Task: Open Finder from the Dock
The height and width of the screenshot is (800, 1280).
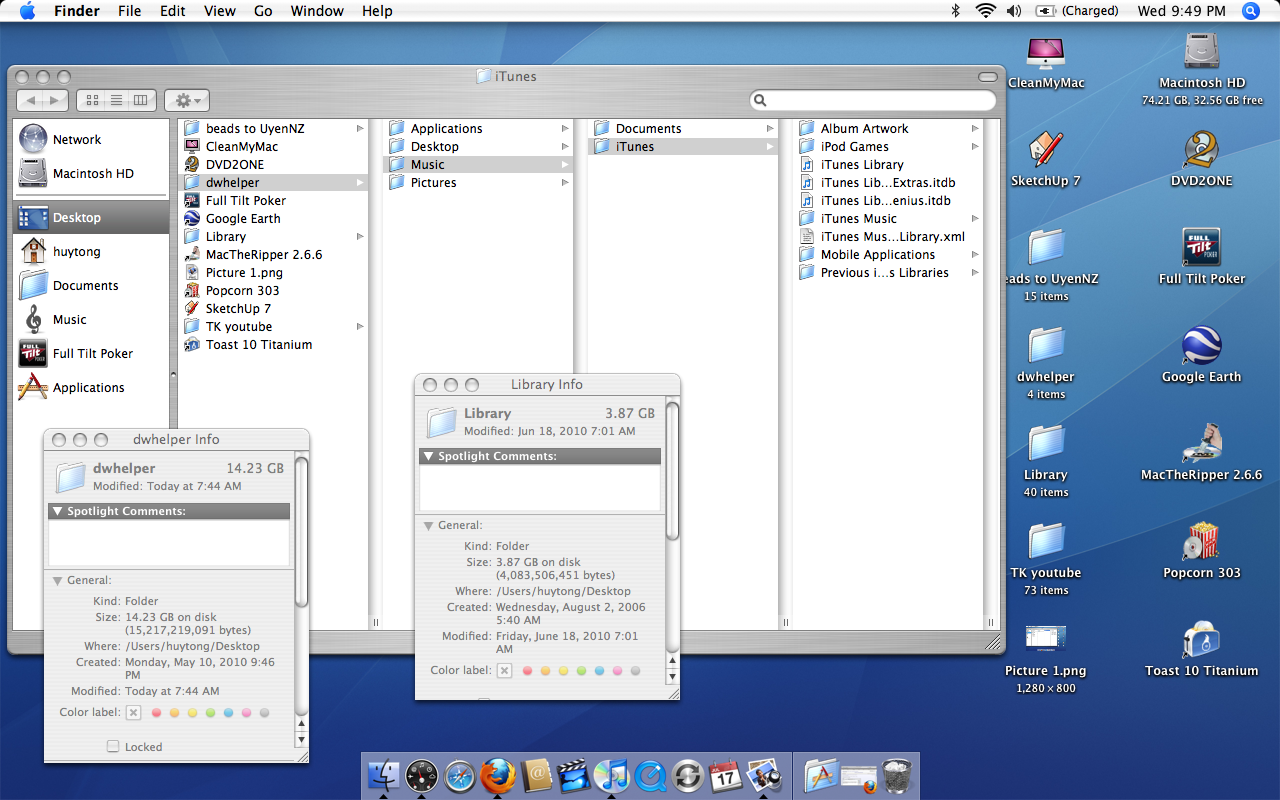Action: pyautogui.click(x=384, y=776)
